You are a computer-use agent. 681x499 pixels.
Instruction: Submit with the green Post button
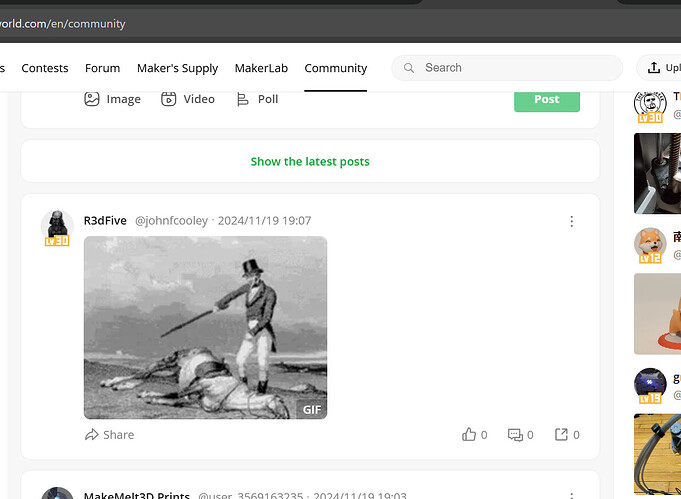click(547, 101)
